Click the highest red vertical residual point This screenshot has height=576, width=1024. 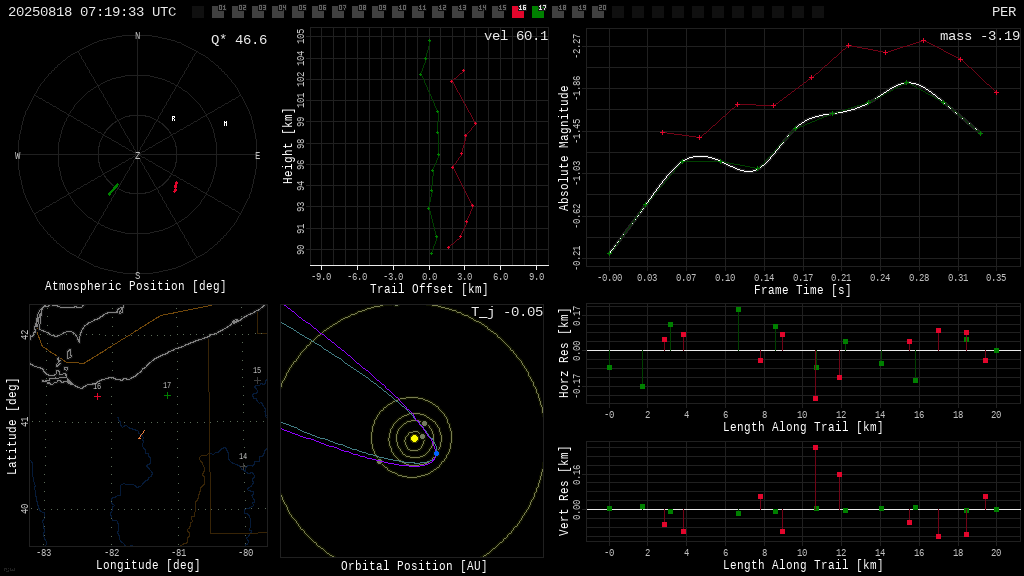point(816,447)
